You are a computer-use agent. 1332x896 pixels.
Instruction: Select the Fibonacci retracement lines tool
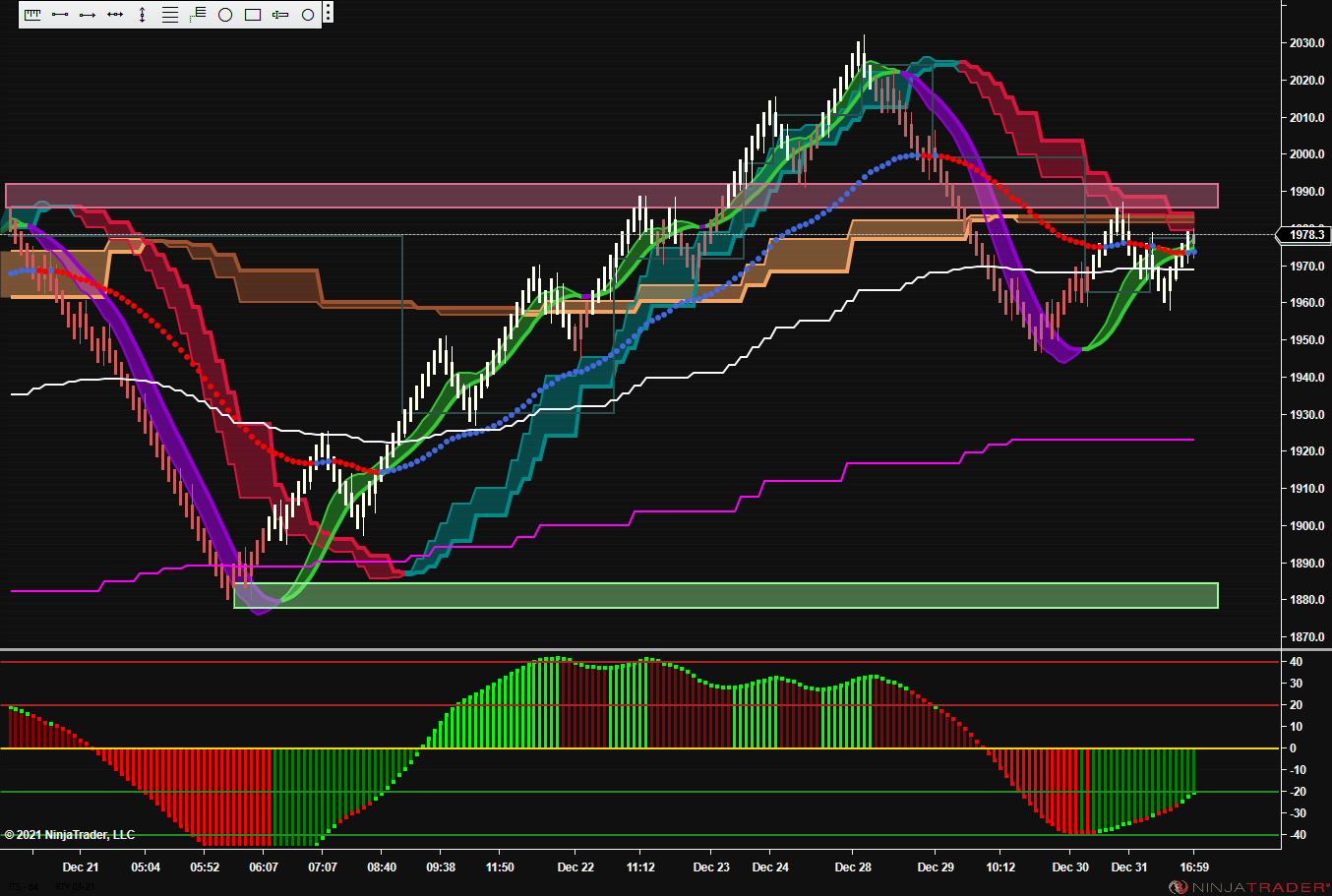(170, 15)
